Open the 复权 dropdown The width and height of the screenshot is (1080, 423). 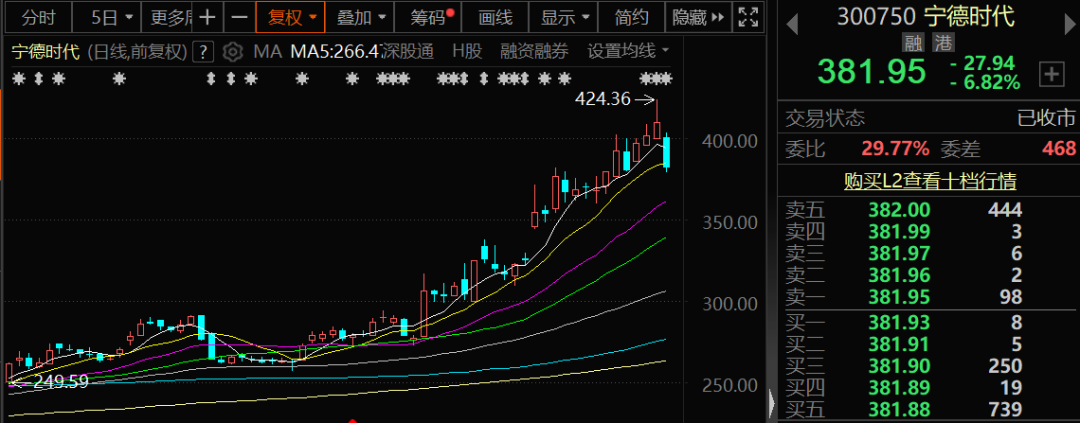pos(291,17)
